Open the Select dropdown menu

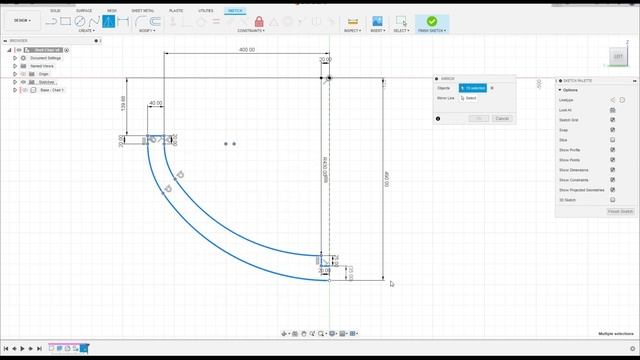(x=401, y=31)
